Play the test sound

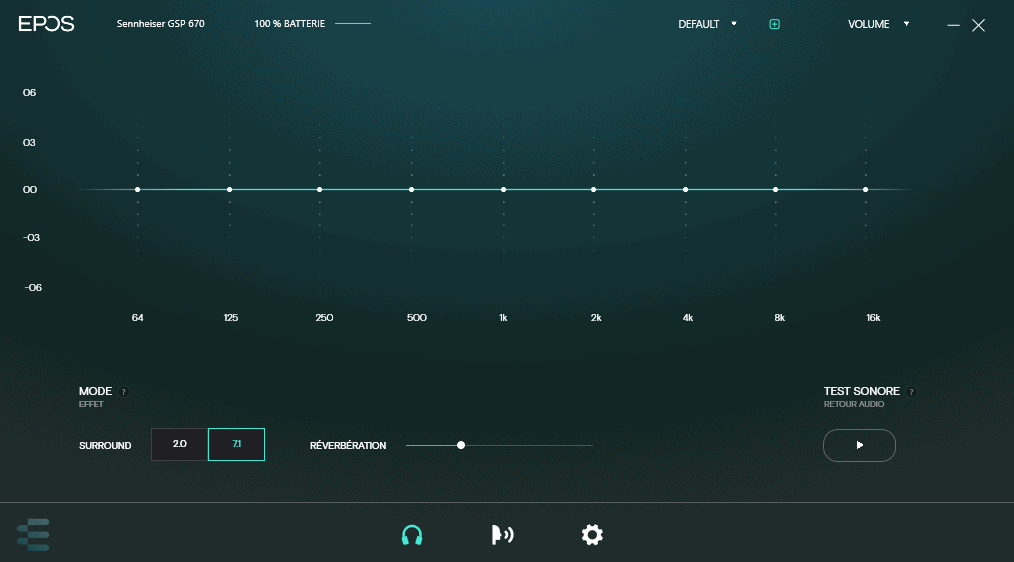[x=859, y=445]
